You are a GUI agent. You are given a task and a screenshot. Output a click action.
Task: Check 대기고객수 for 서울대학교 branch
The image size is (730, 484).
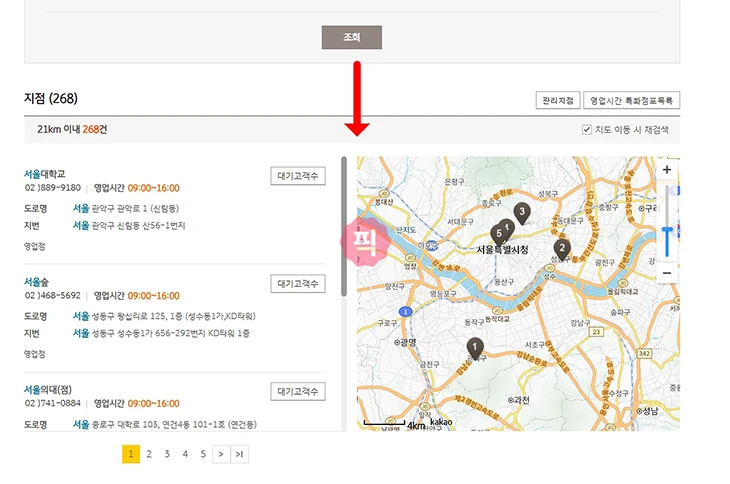(297, 176)
